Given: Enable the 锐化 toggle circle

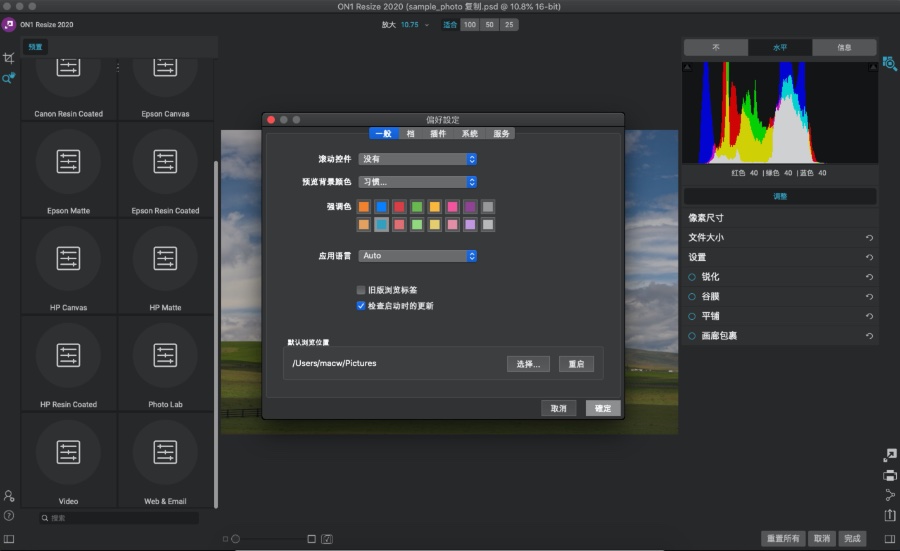Looking at the screenshot, I should pos(692,277).
